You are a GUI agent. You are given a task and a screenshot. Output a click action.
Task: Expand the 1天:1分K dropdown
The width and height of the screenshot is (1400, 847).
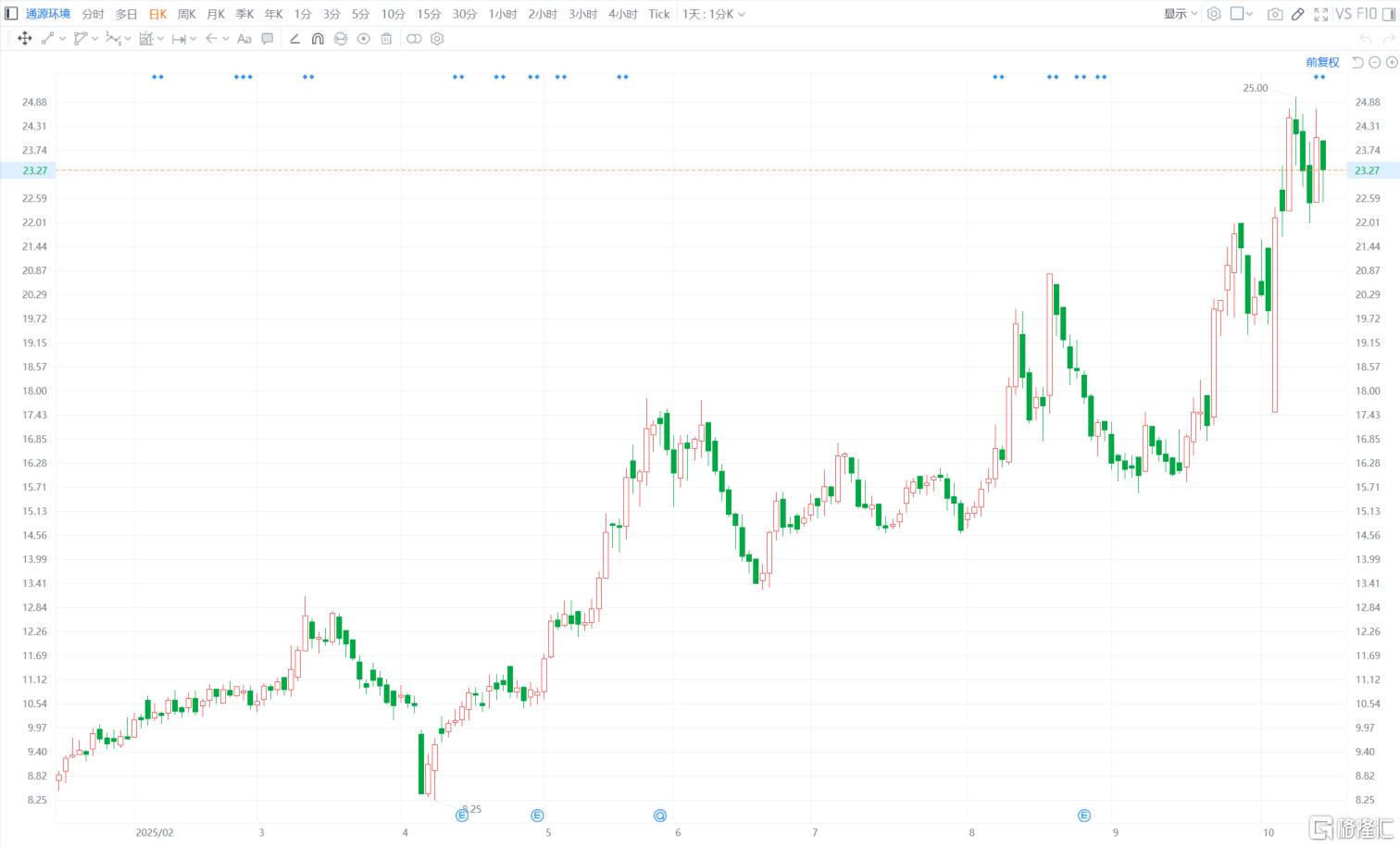click(x=713, y=14)
